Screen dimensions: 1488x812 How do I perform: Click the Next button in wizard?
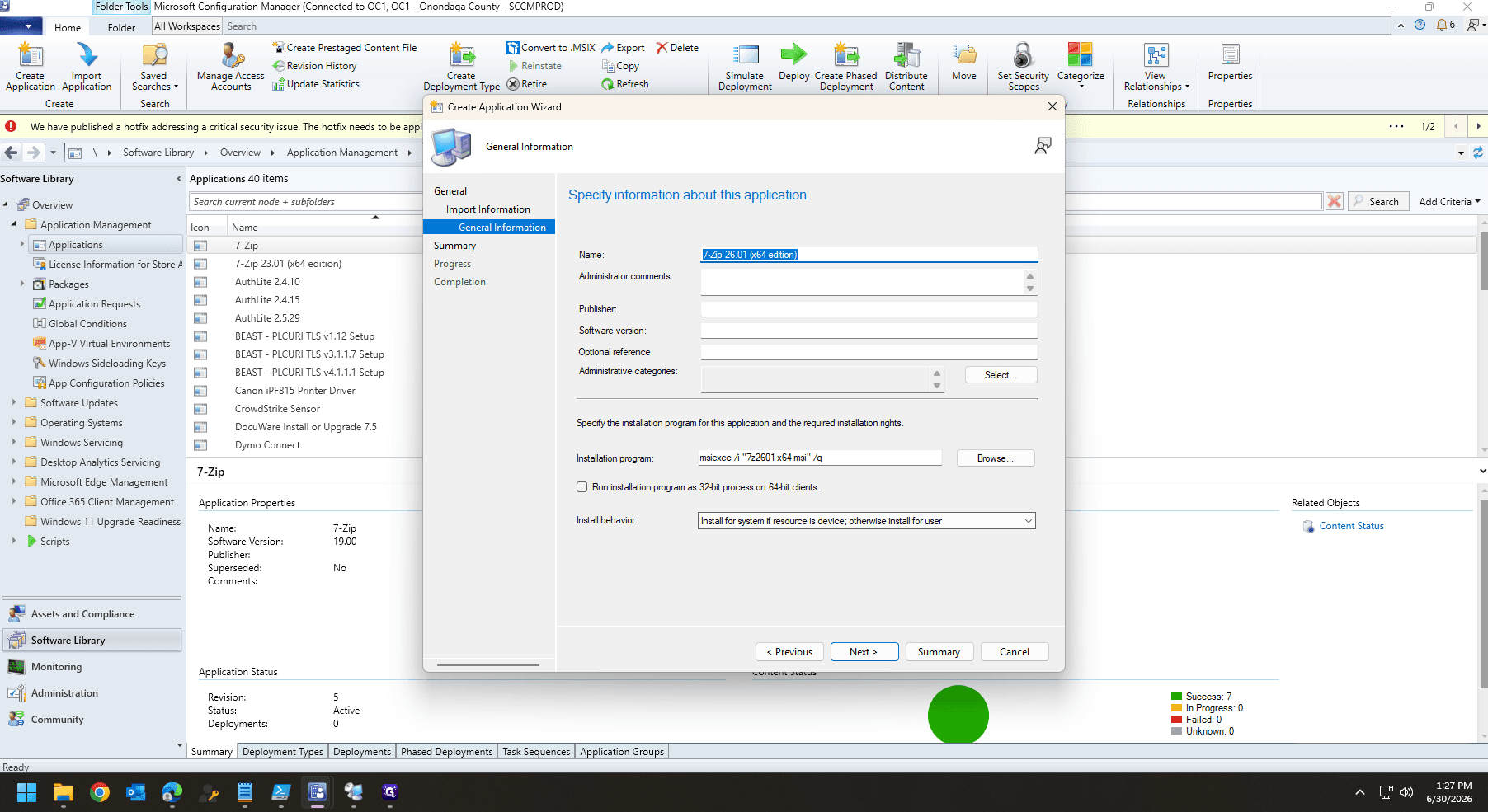864,652
